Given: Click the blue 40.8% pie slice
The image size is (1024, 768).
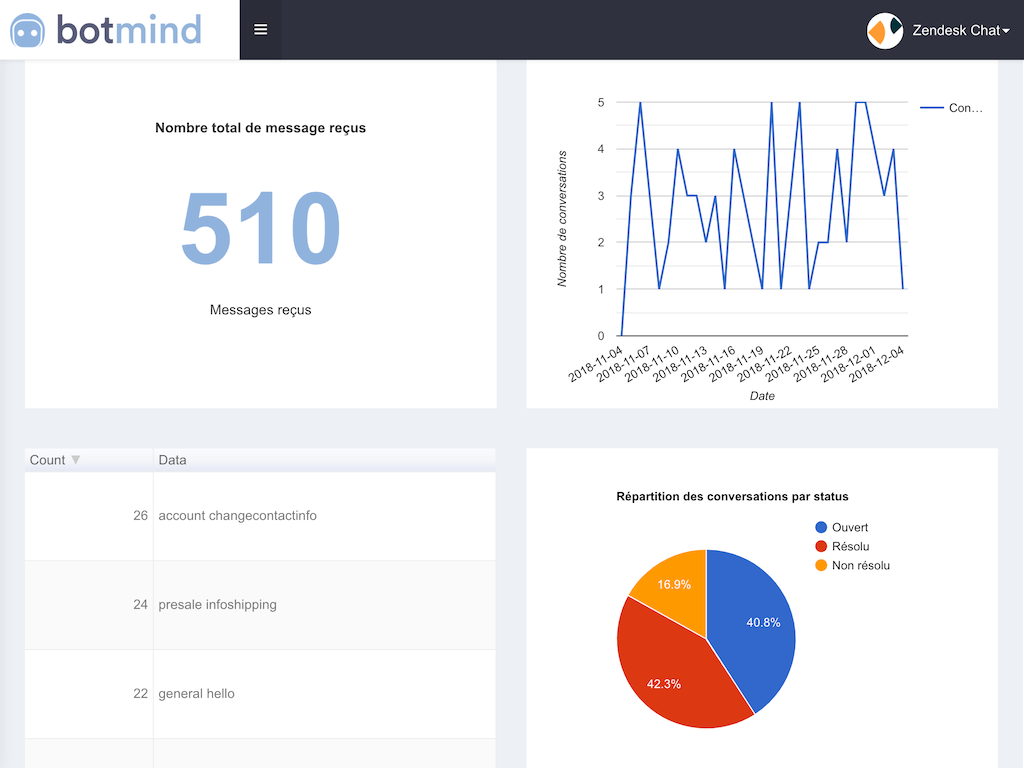Looking at the screenshot, I should (x=755, y=625).
